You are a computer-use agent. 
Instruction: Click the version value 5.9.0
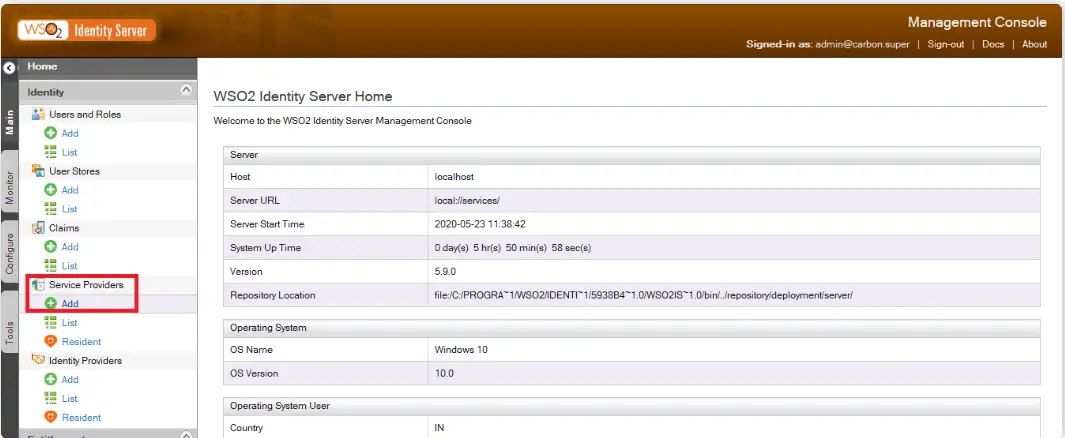[x=445, y=272]
